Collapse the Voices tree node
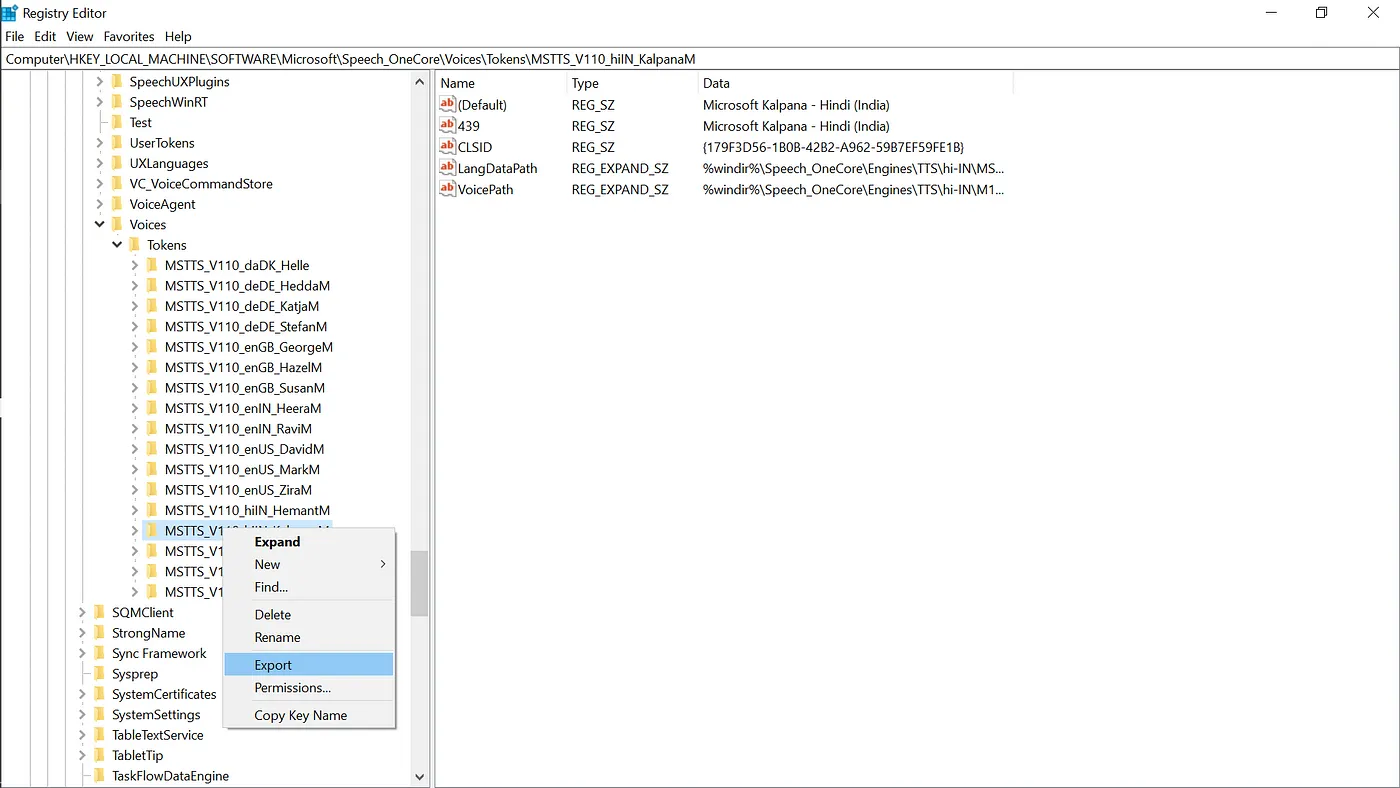 [x=100, y=225]
